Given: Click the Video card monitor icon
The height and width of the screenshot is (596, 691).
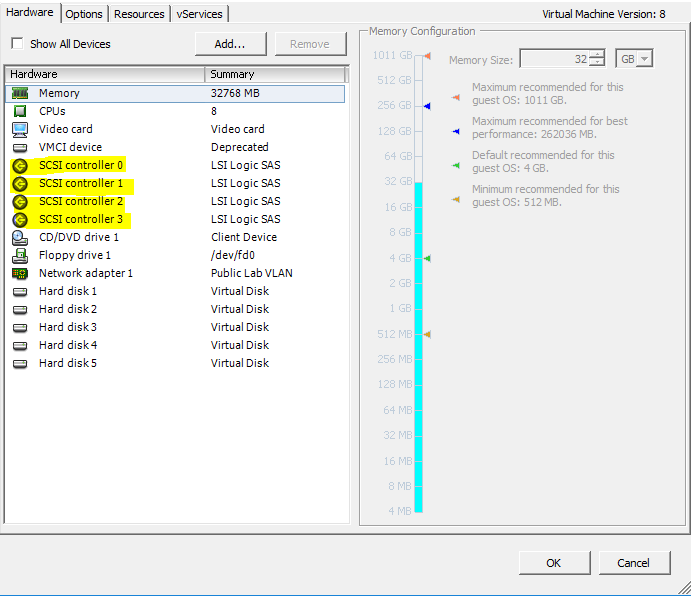Looking at the screenshot, I should coord(20,130).
